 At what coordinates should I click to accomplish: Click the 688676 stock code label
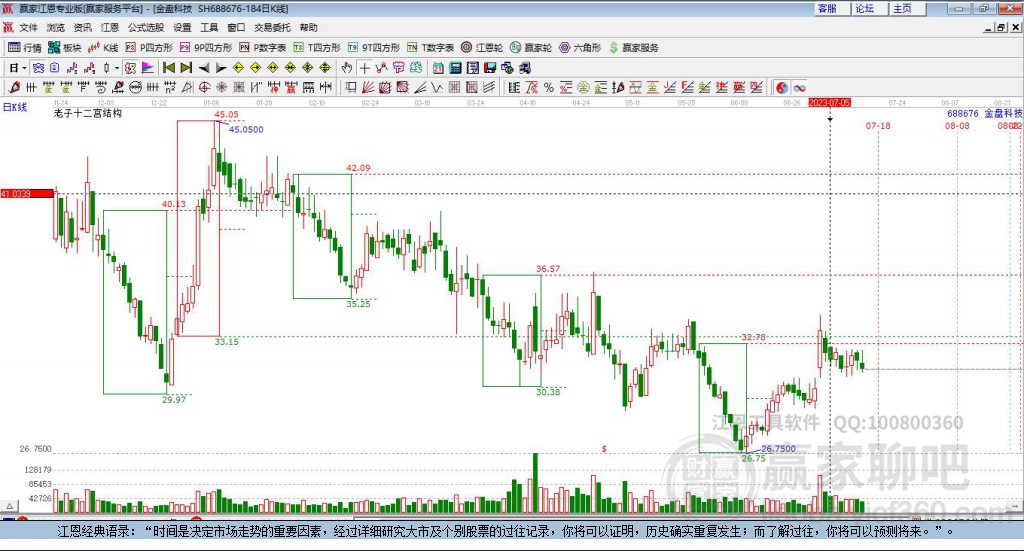(x=963, y=114)
